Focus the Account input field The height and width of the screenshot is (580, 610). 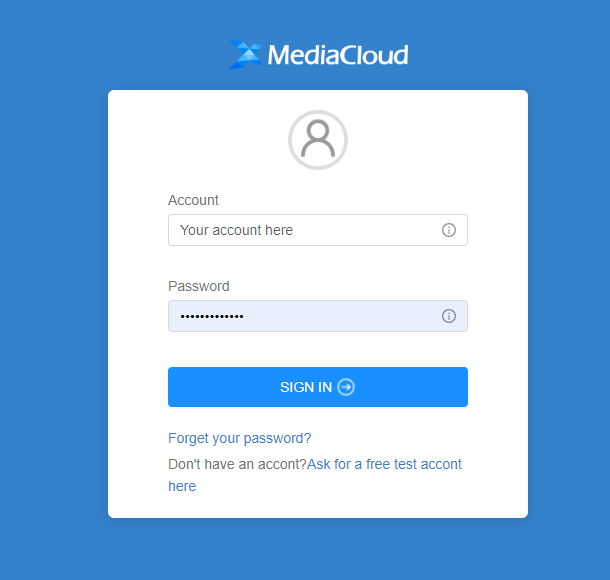pos(318,230)
